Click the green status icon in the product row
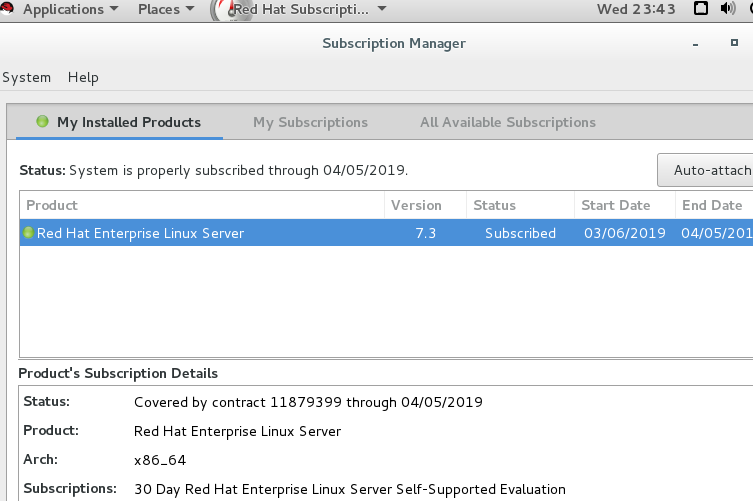This screenshot has height=501, width=753. point(28,232)
